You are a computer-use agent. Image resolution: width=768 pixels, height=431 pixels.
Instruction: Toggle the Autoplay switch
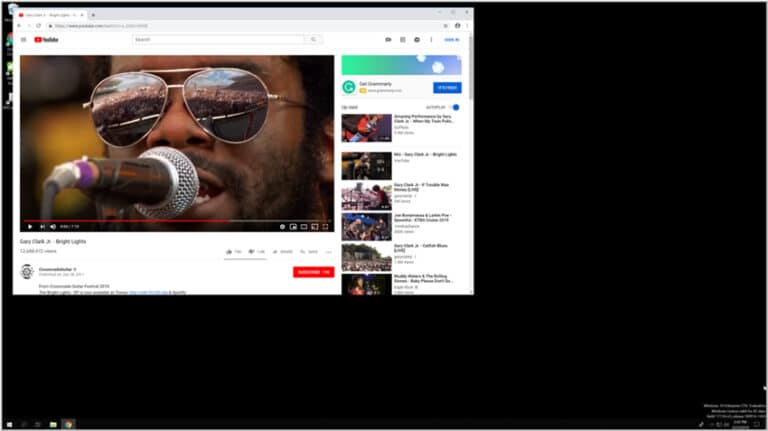click(x=454, y=107)
